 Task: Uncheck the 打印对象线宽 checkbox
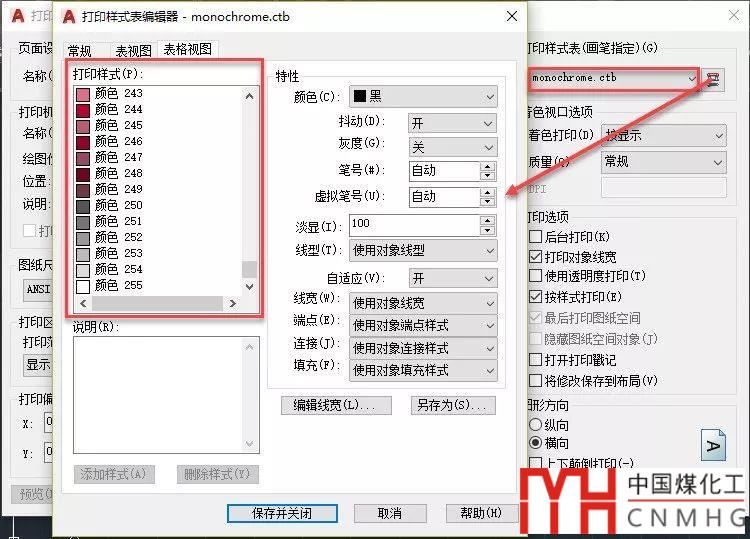(536, 257)
